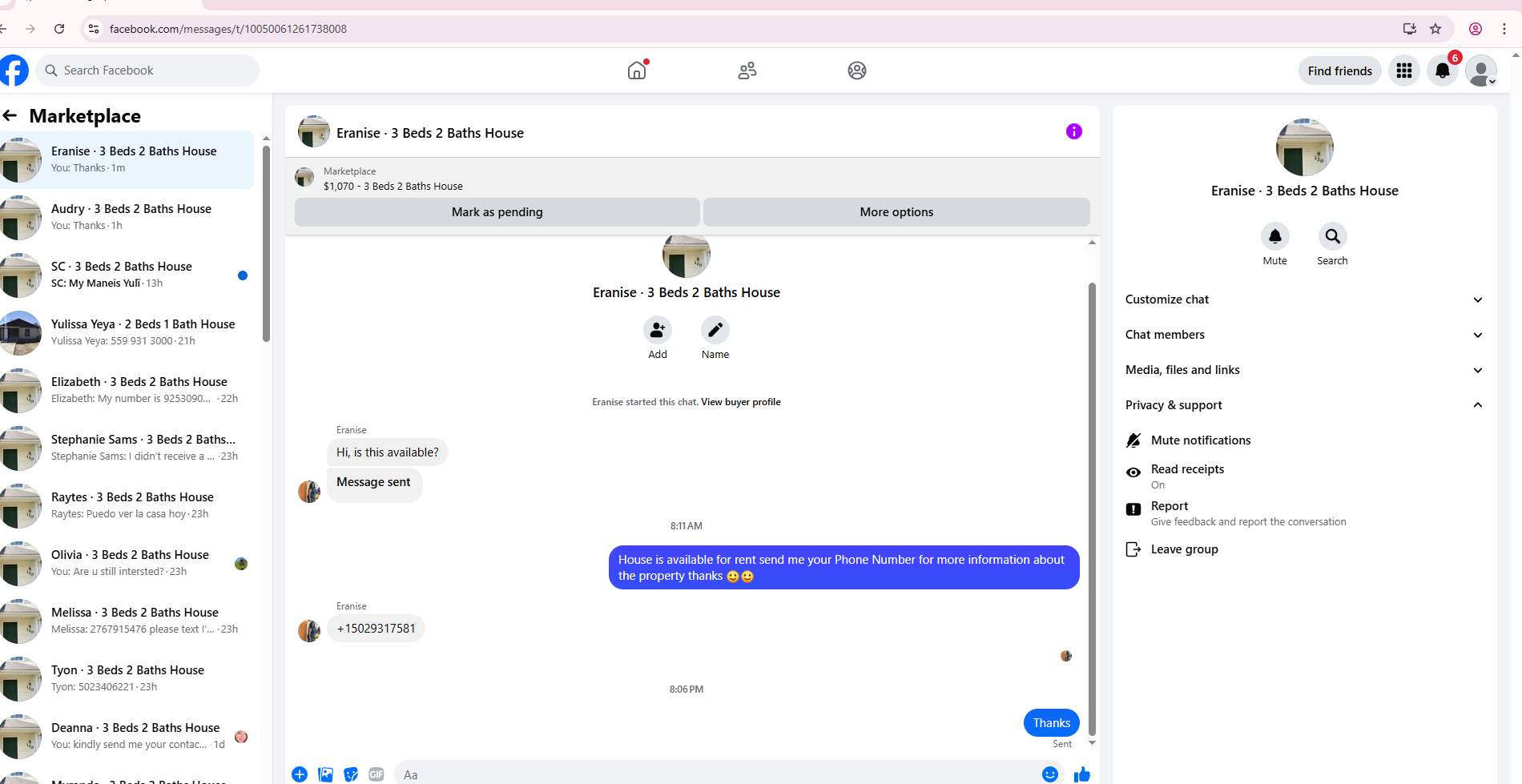Expand the Chat members section
This screenshot has height=784, width=1522.
coord(1304,335)
